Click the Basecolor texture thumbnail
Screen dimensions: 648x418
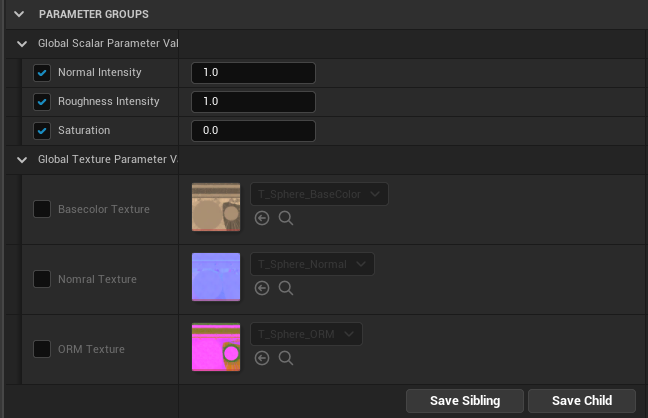click(216, 207)
